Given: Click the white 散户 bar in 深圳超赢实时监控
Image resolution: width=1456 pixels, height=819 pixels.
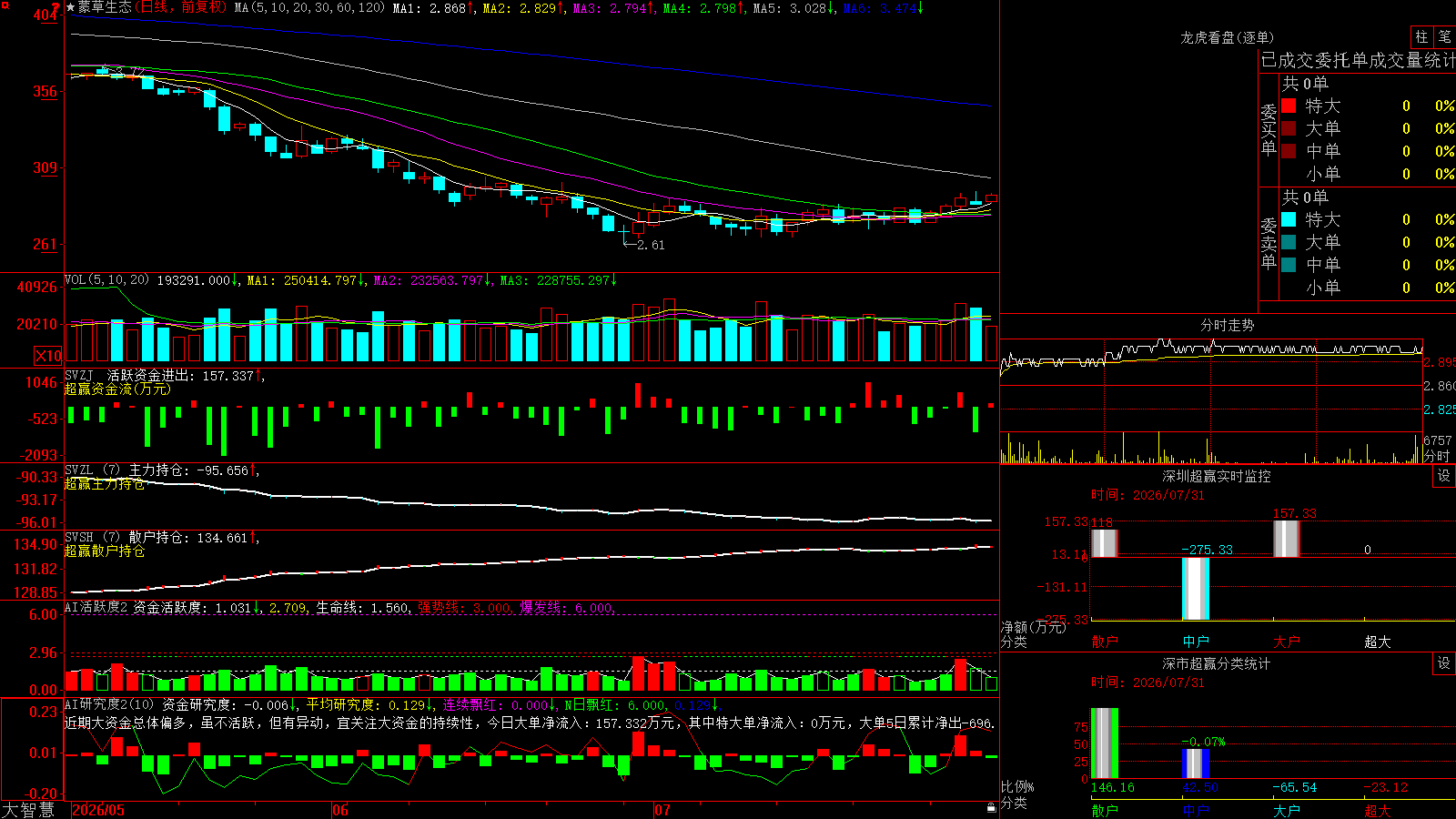Looking at the screenshot, I should pos(1104,543).
